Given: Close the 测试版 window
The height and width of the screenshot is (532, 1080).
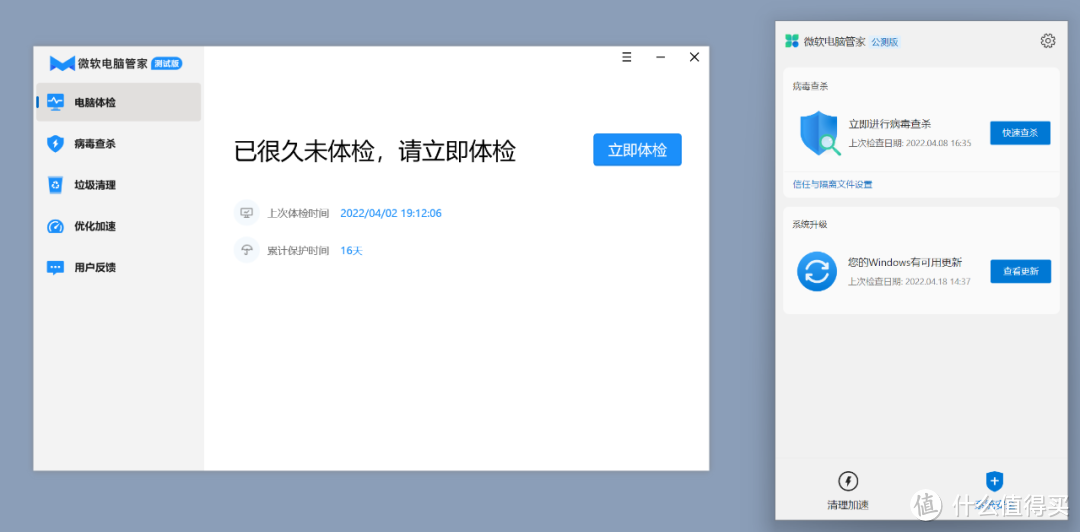Looking at the screenshot, I should coord(694,57).
